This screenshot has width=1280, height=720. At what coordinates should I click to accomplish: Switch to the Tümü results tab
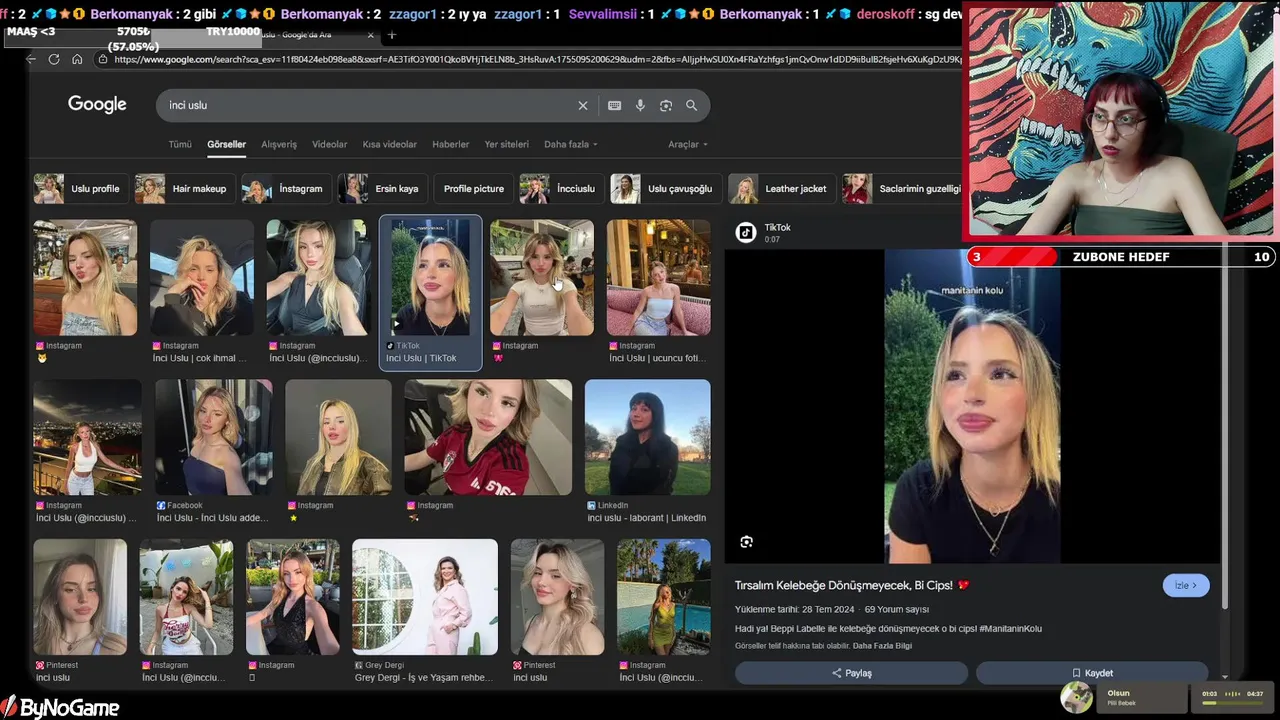point(180,144)
